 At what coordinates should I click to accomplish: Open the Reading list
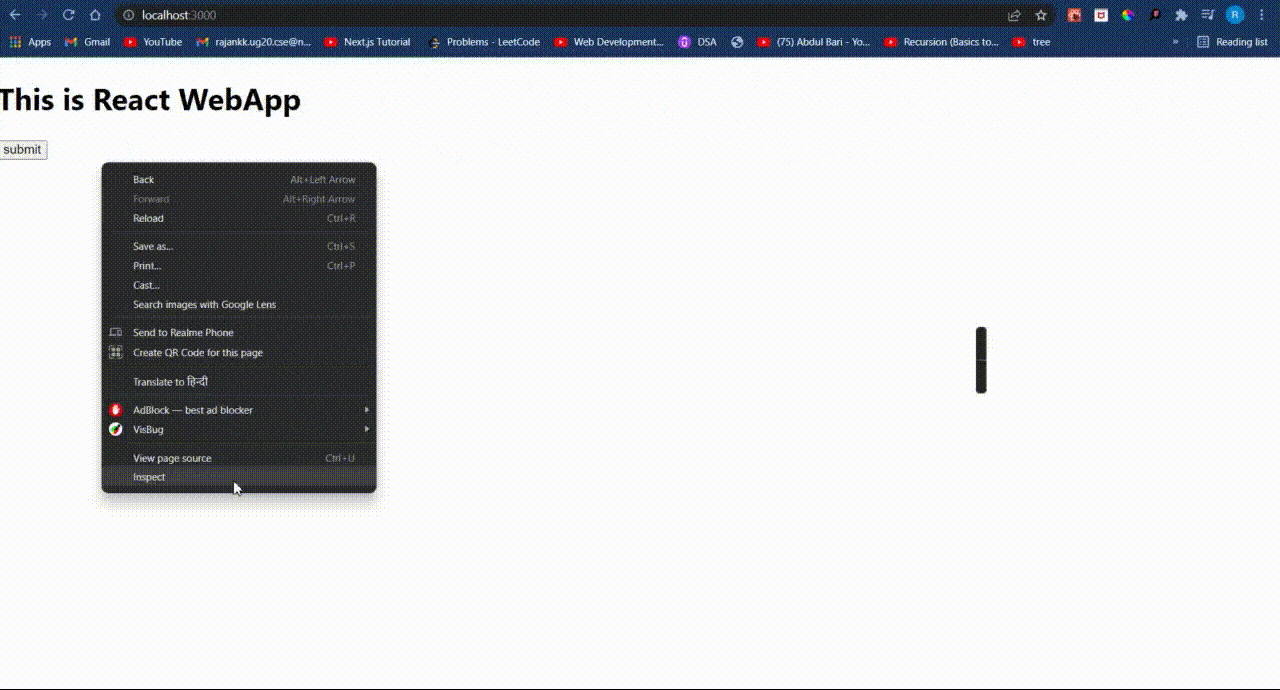pyautogui.click(x=1232, y=42)
